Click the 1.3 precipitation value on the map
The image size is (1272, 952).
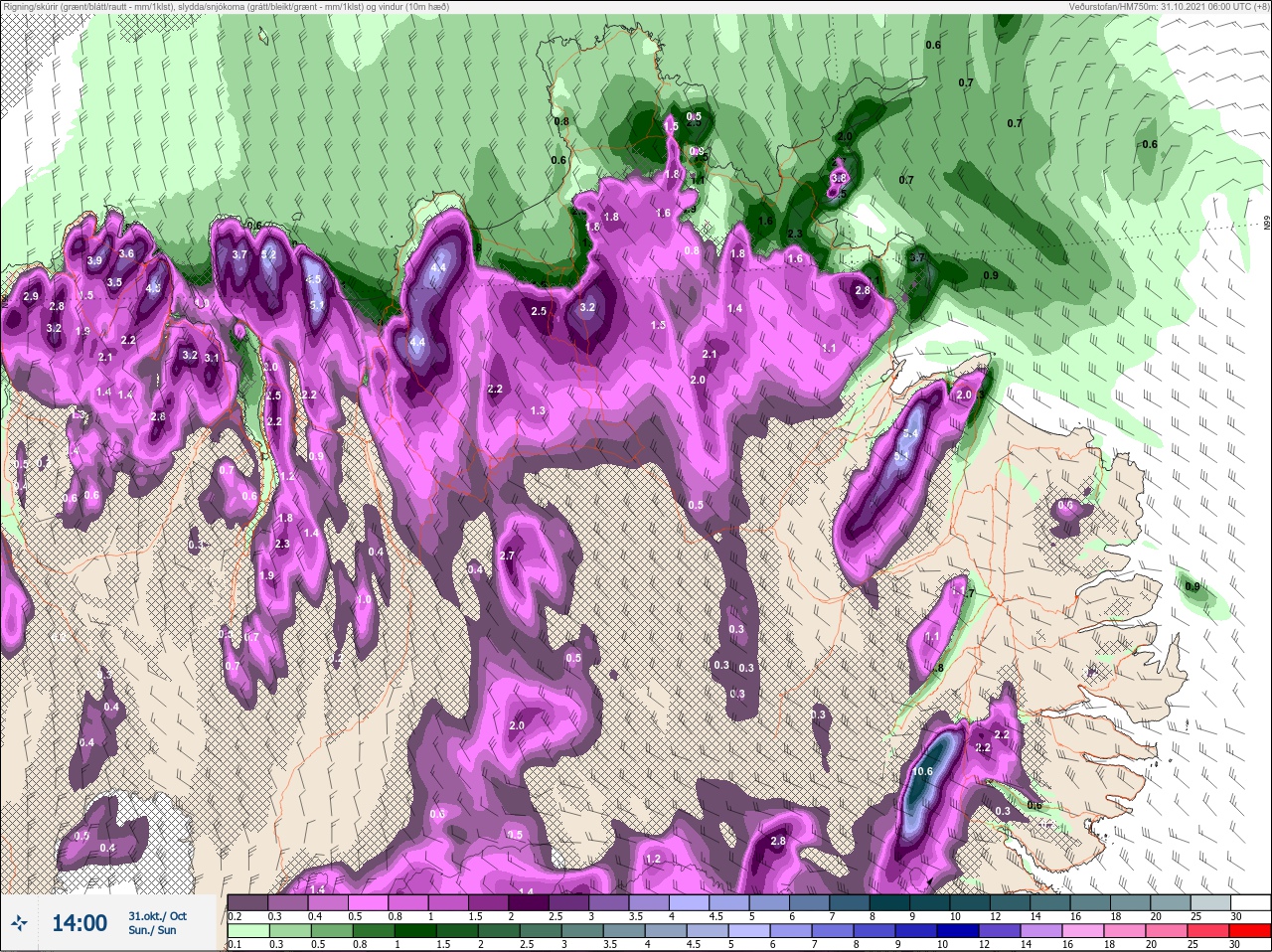(538, 410)
